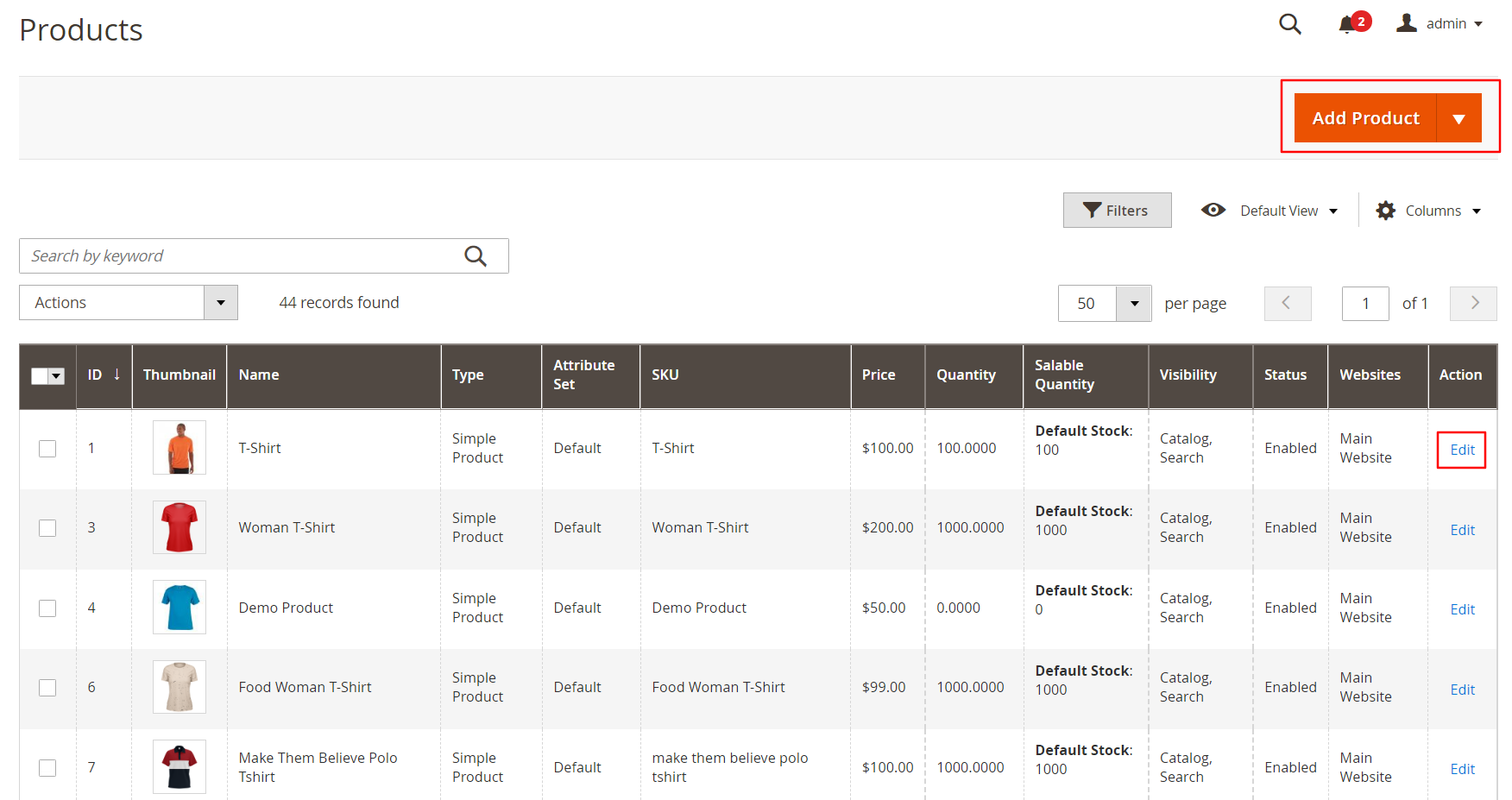Focus the Search by keyword field
The width and height of the screenshot is (1512, 800).
(x=242, y=256)
